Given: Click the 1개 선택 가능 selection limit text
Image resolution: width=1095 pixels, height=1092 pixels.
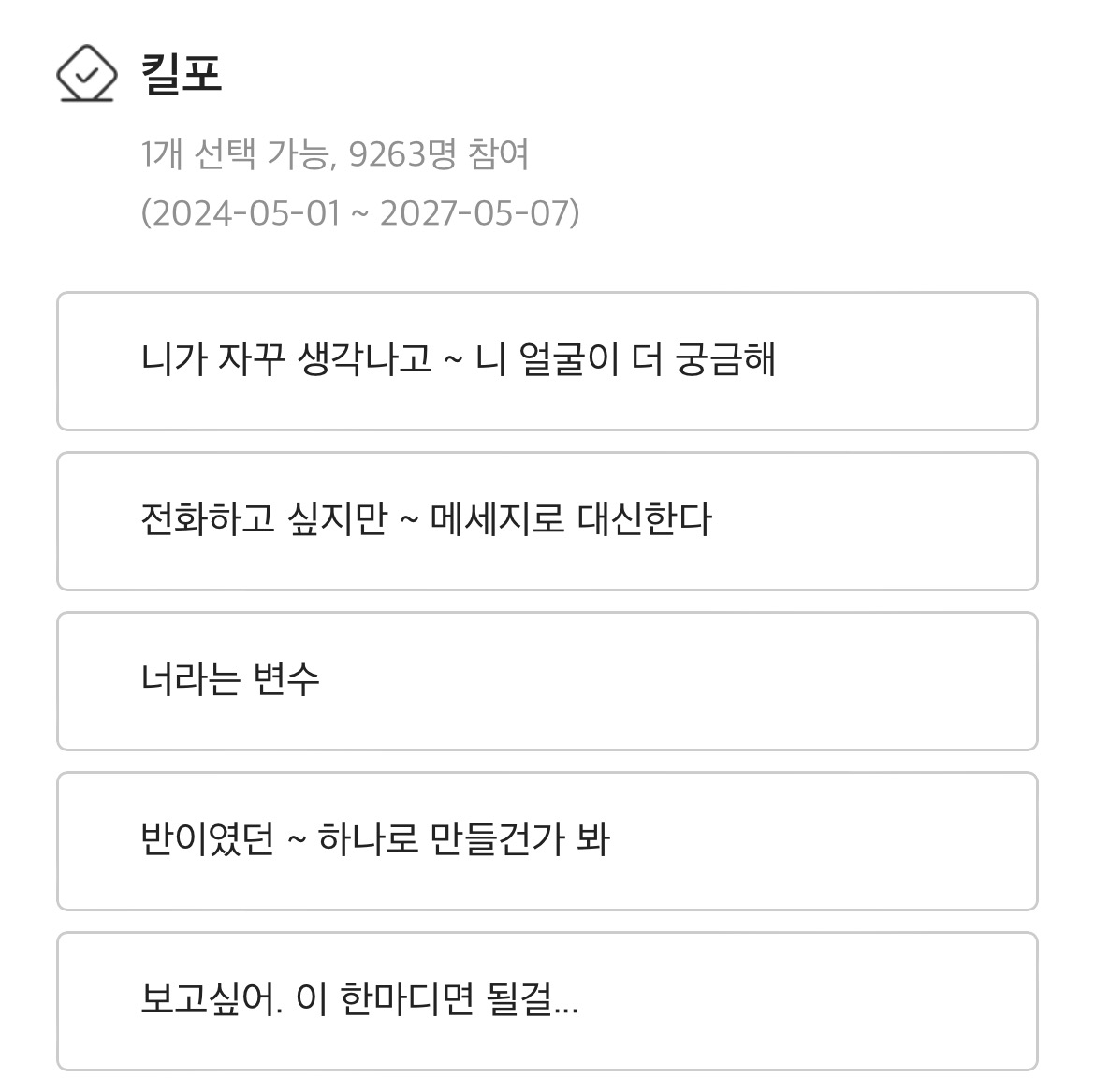Looking at the screenshot, I should coord(235,154).
